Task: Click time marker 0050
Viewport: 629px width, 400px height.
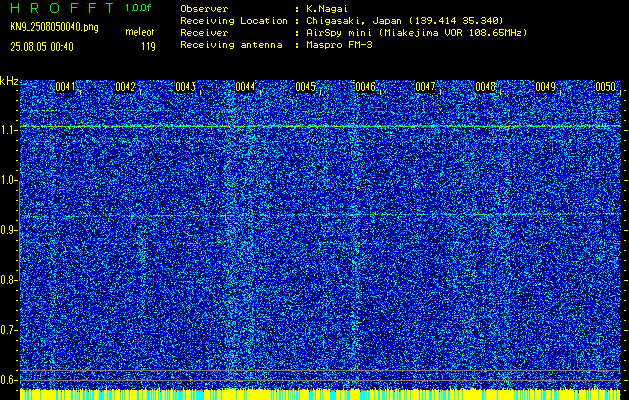Action: (605, 87)
